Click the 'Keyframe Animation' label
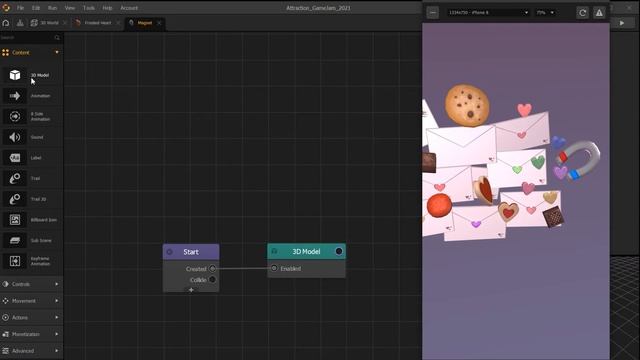This screenshot has height=360, width=640. (x=40, y=261)
